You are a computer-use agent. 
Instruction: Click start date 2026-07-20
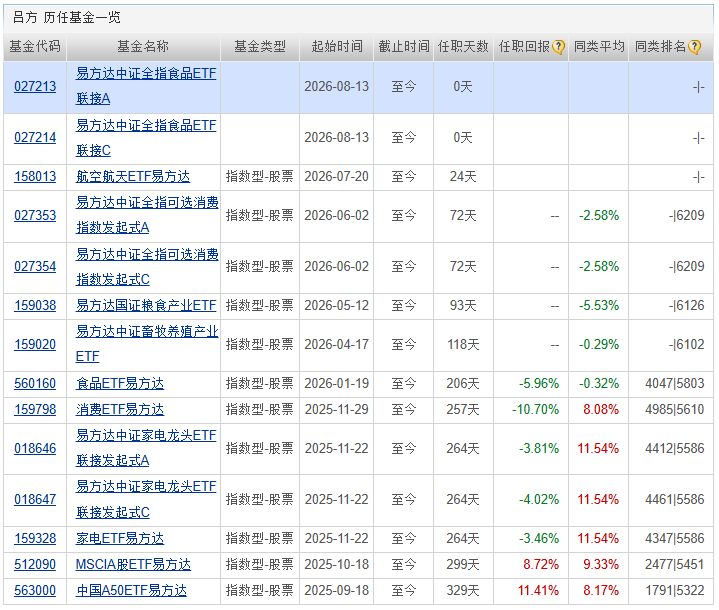[337, 177]
